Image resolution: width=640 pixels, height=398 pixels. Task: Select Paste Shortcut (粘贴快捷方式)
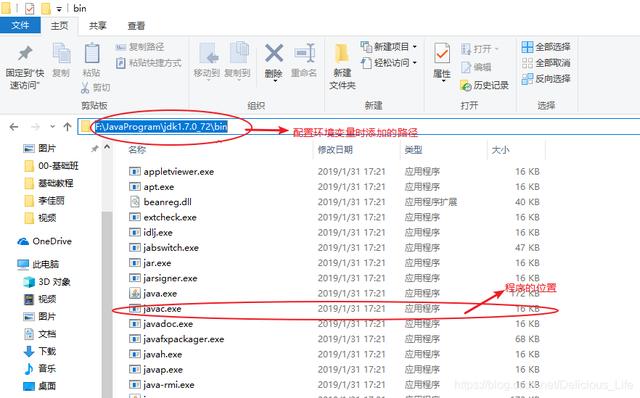tap(149, 63)
